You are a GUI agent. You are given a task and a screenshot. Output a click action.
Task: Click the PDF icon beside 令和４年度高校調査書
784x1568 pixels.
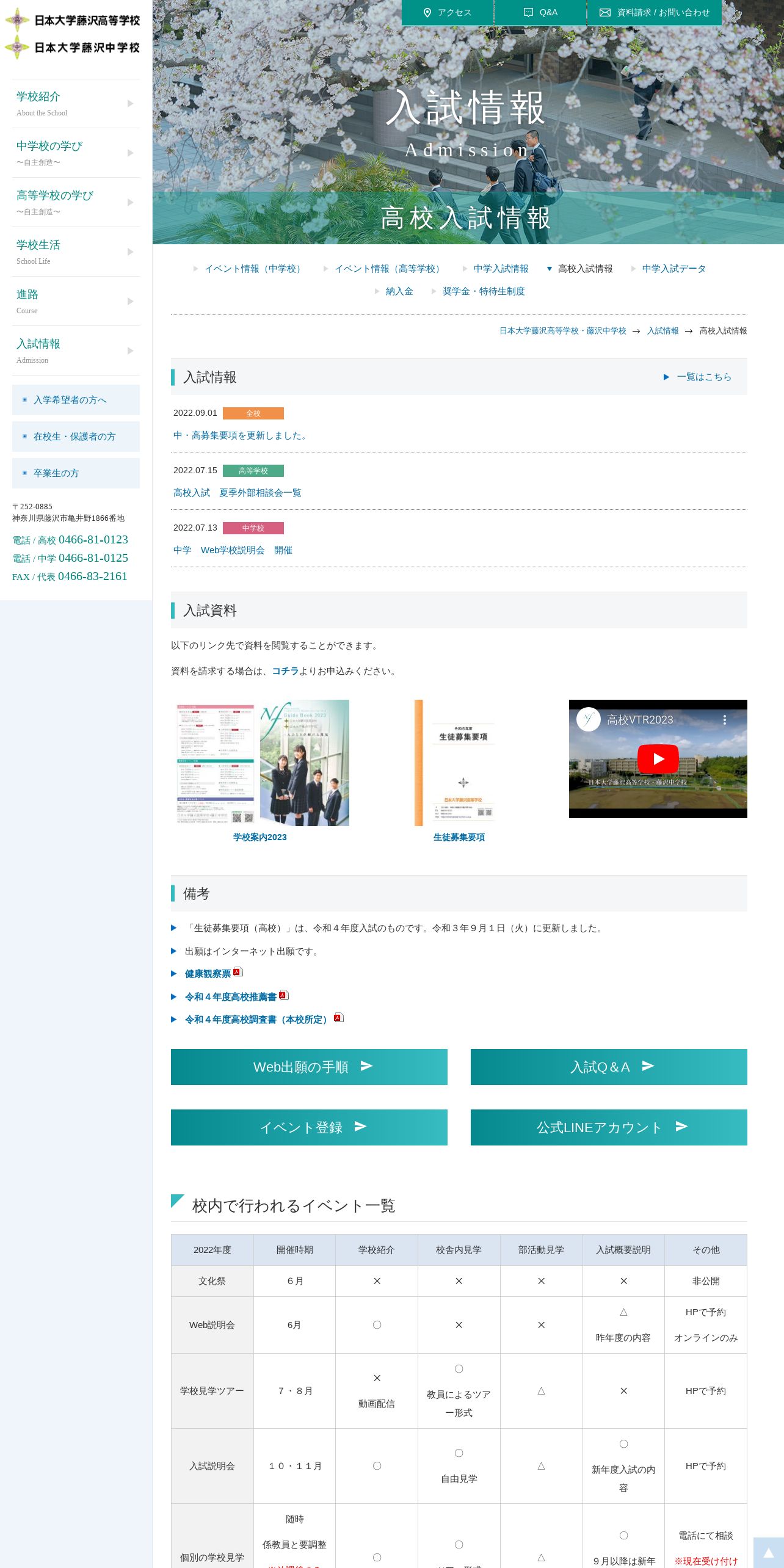coord(339,1017)
